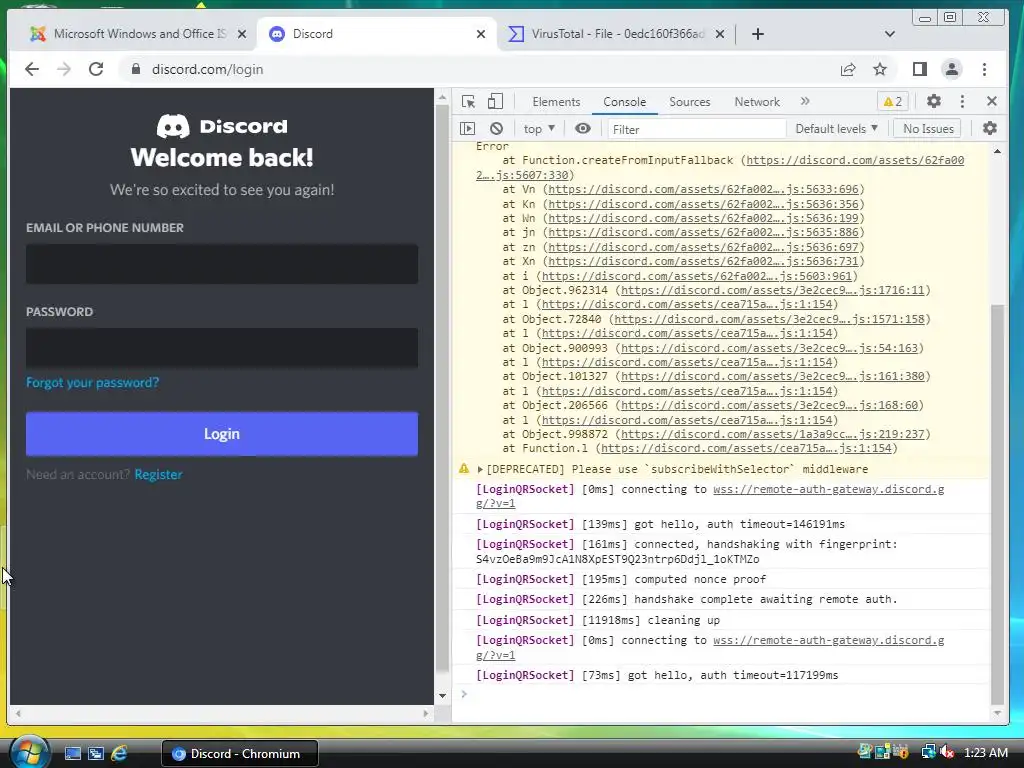Screen dimensions: 1024x768
Task: Open the Function.l source link
Action: (746, 449)
